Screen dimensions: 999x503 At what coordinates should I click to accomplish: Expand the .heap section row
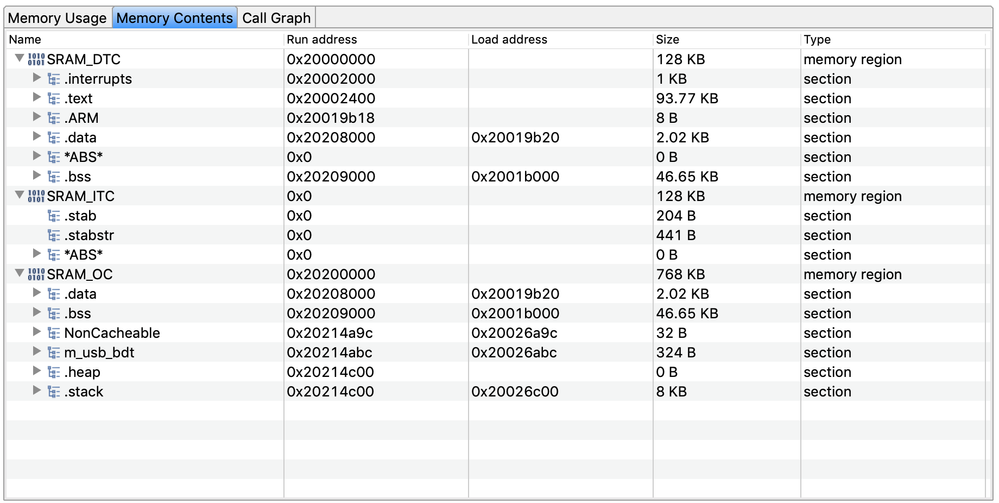pos(37,372)
